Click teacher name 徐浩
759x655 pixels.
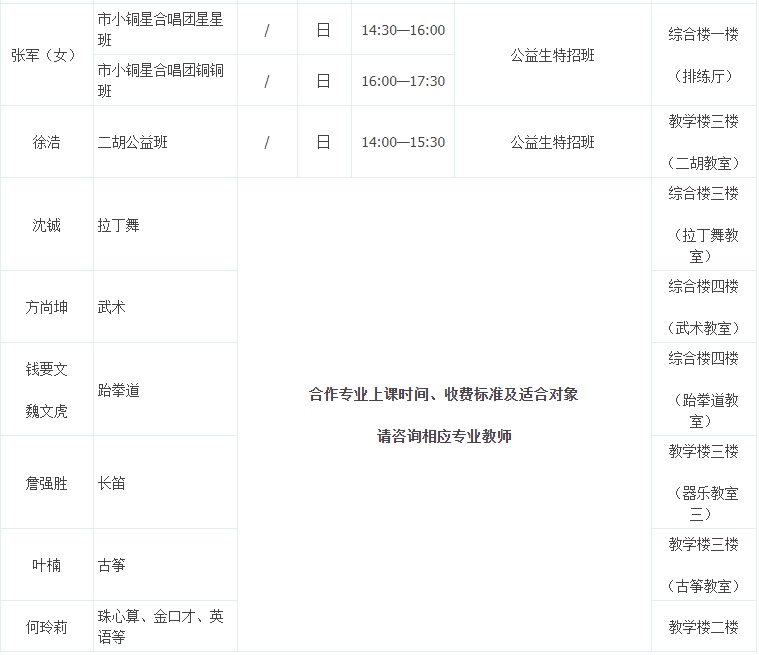coord(46,142)
